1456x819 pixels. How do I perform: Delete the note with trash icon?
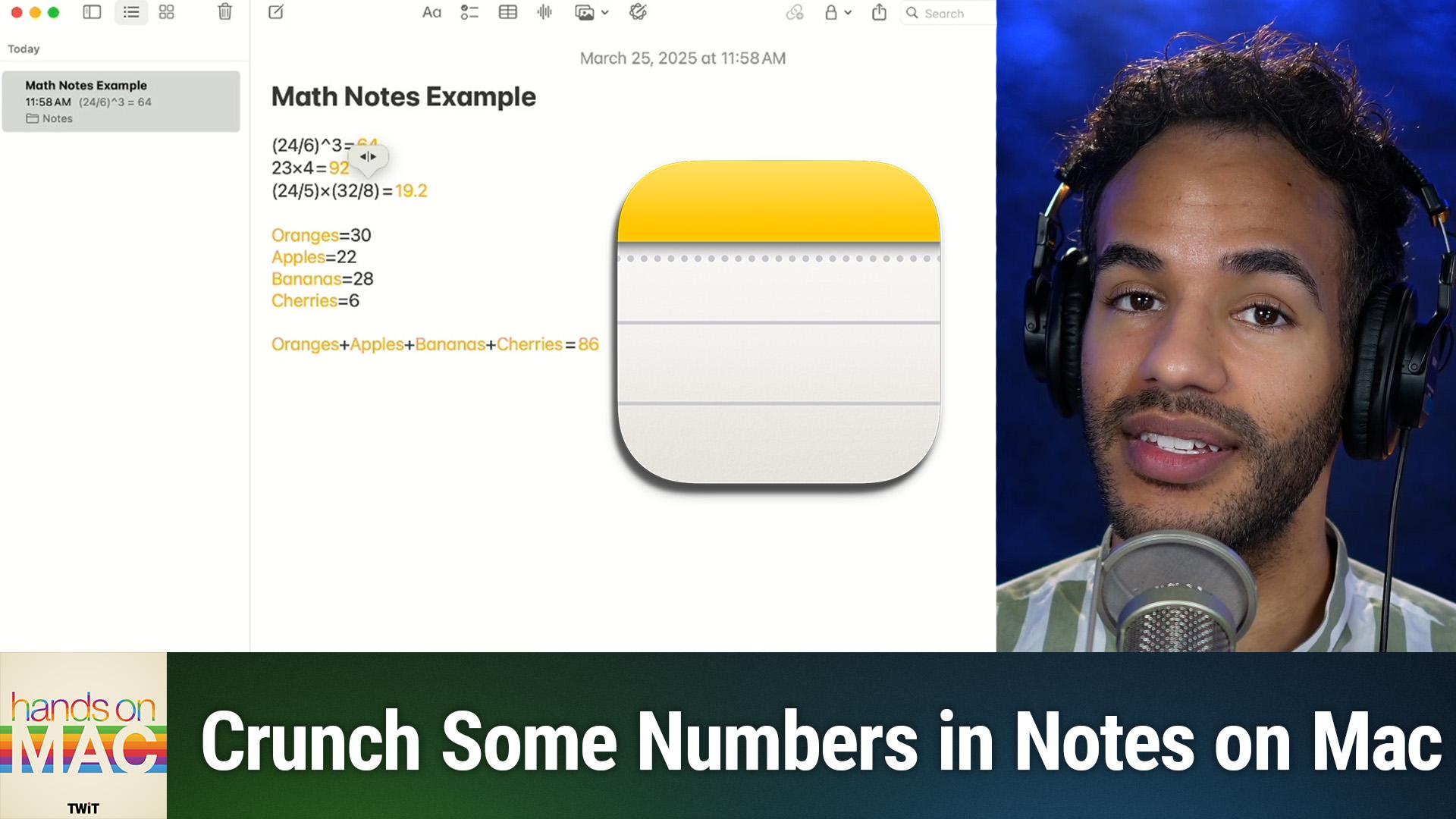[x=224, y=12]
